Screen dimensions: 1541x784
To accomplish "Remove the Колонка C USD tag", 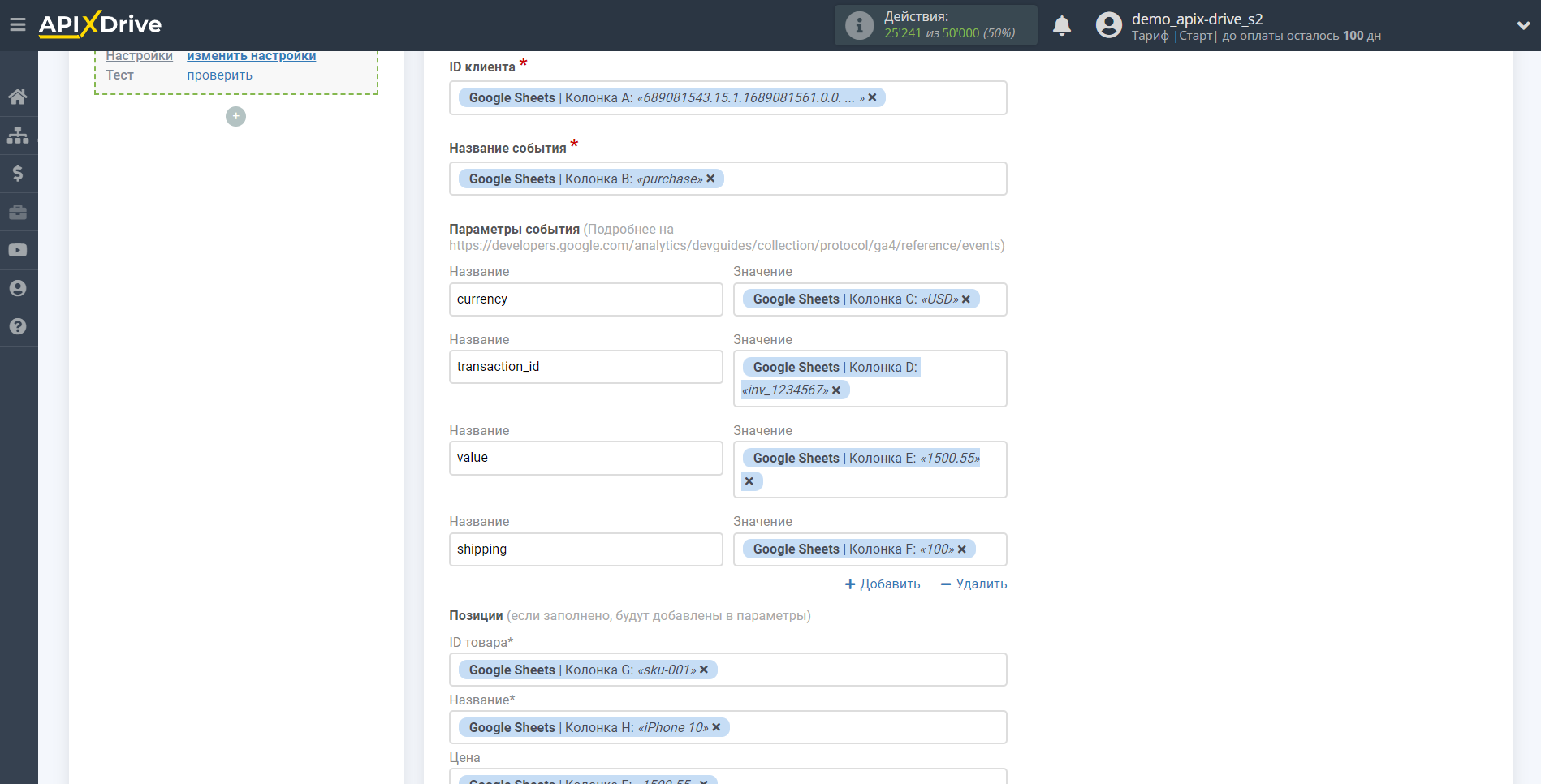I will tap(966, 299).
